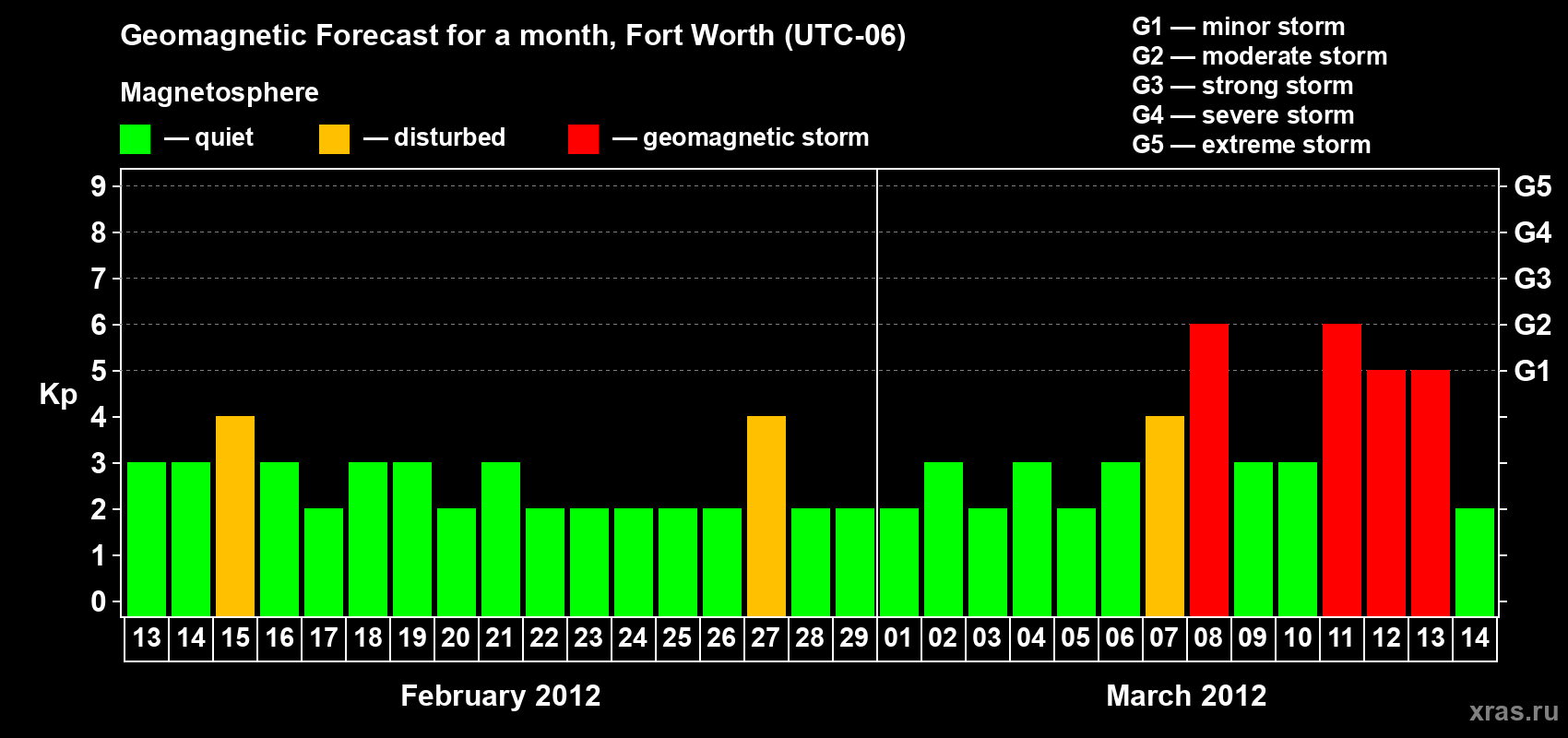Click the 'Magnetosphere' heading
This screenshot has height=738, width=1568.
[x=220, y=92]
